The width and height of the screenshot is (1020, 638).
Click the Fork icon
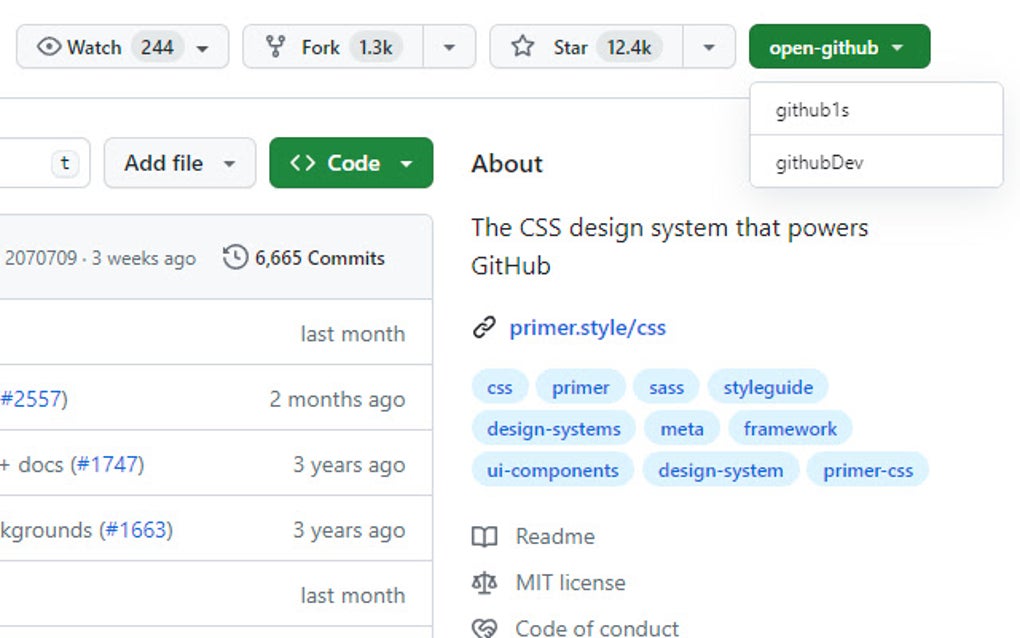click(276, 47)
